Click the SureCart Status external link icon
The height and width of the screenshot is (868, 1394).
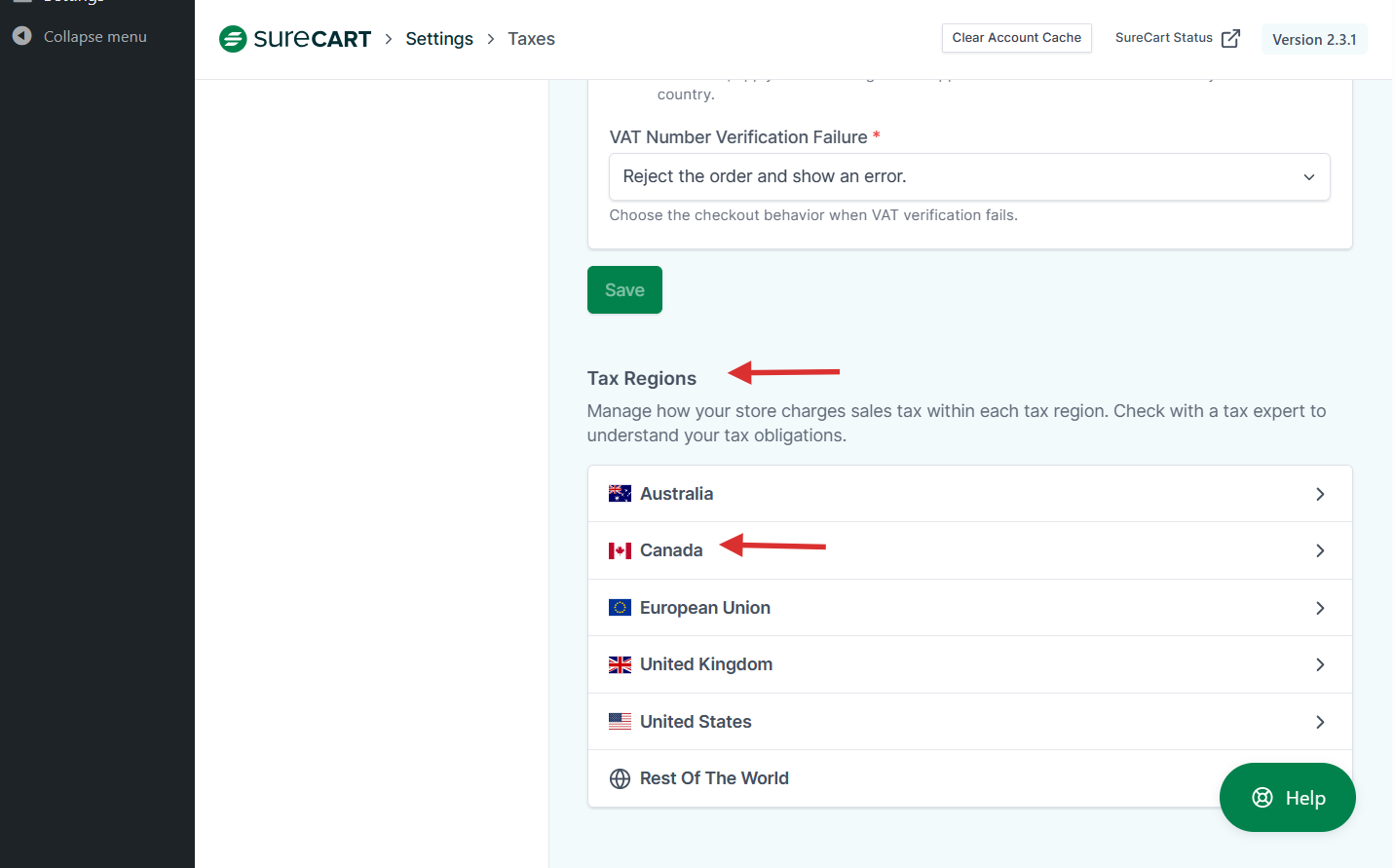pyautogui.click(x=1230, y=38)
